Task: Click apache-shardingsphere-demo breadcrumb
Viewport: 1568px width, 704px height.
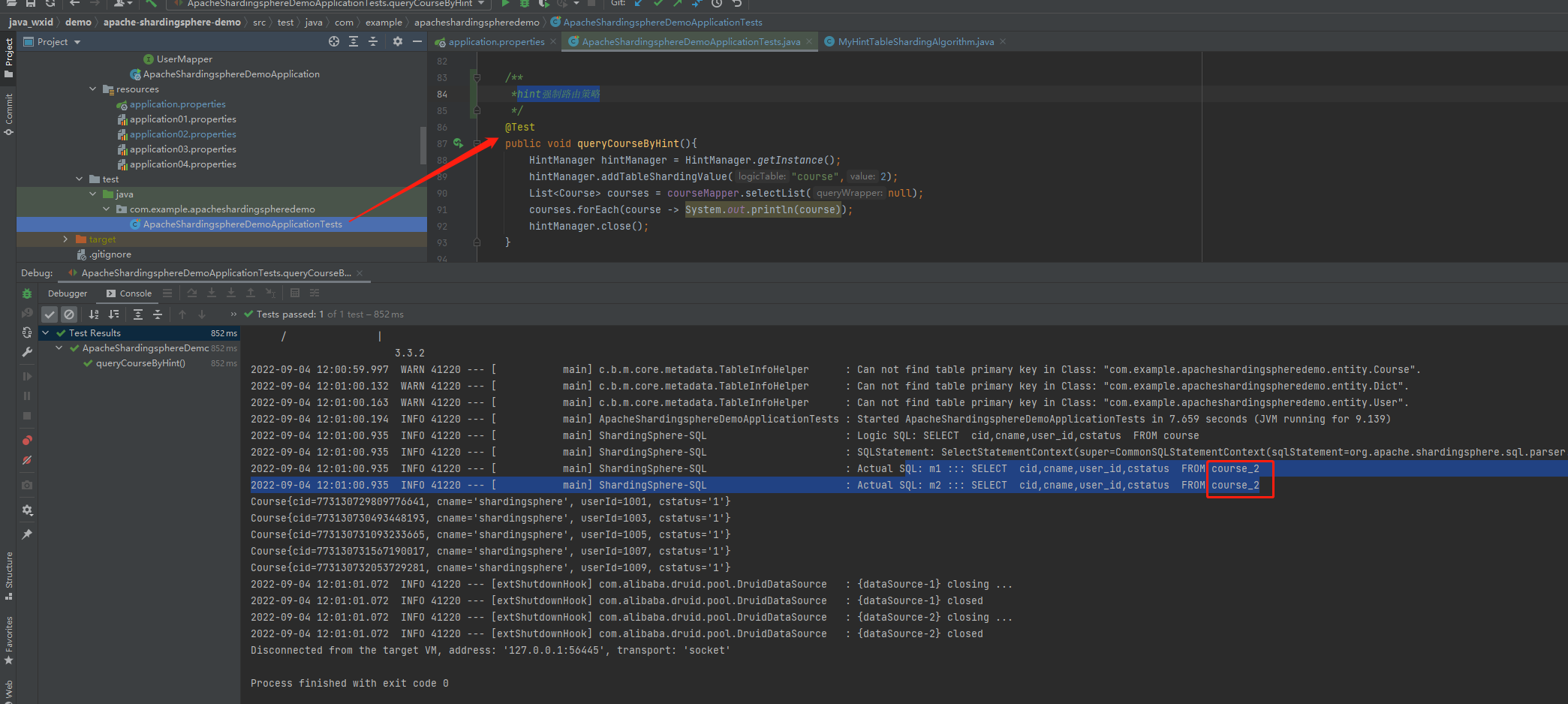Action: 172,23
